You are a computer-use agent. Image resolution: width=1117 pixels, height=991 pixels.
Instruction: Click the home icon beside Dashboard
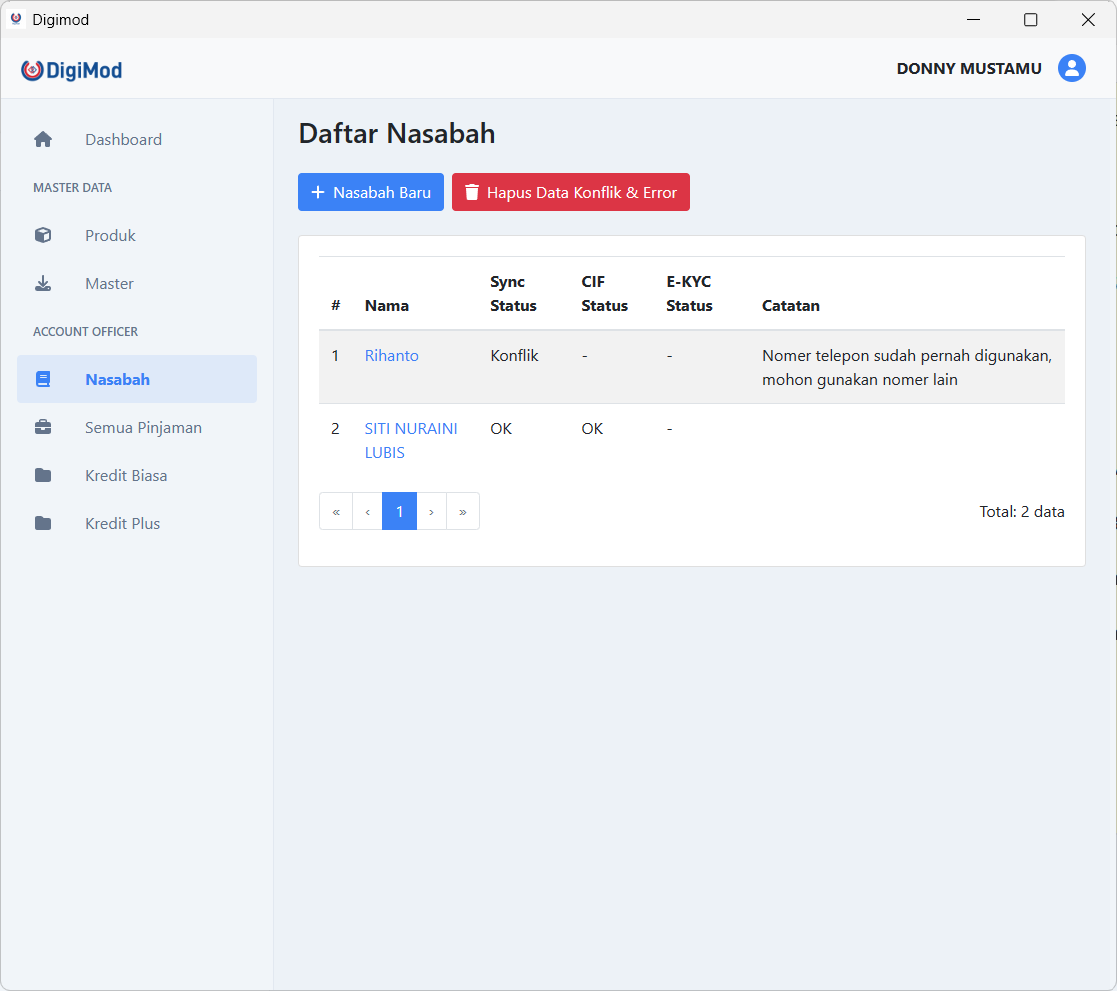coord(43,140)
